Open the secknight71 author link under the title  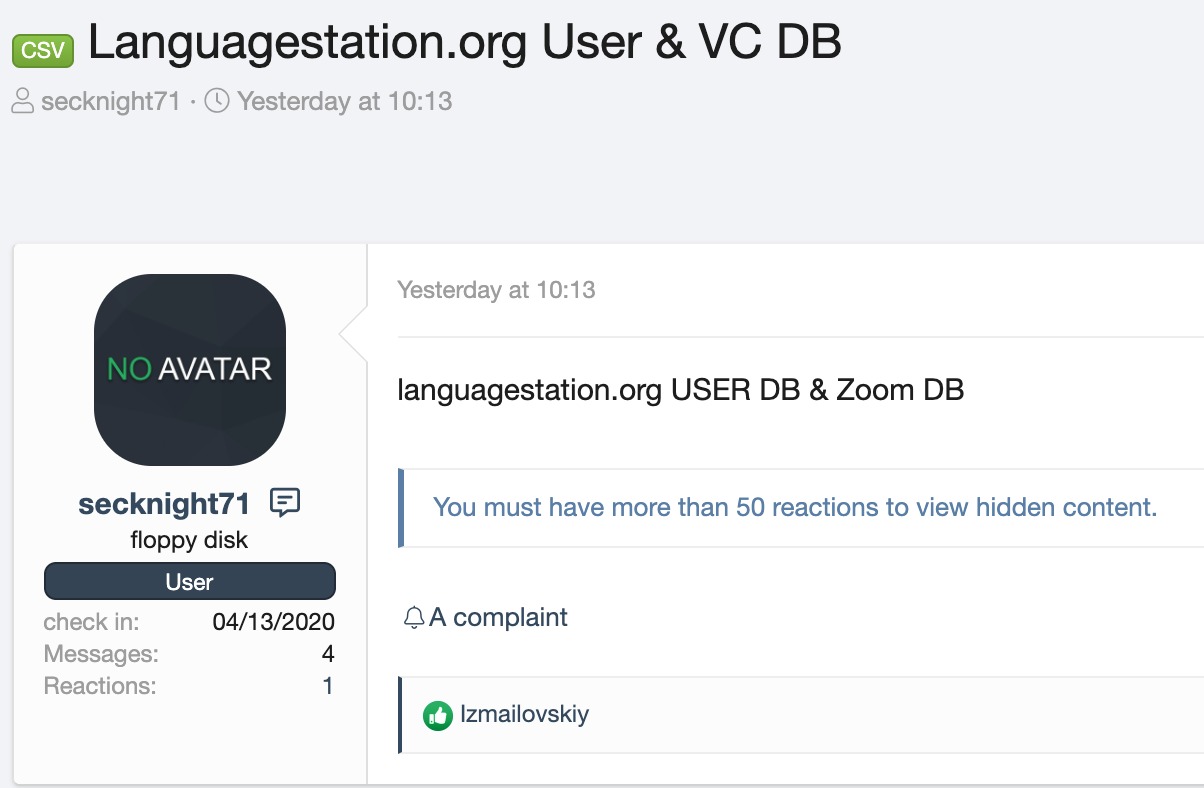(x=110, y=101)
